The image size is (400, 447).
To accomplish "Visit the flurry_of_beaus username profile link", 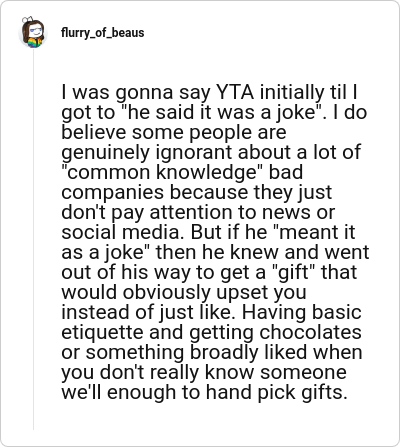I will click(102, 33).
